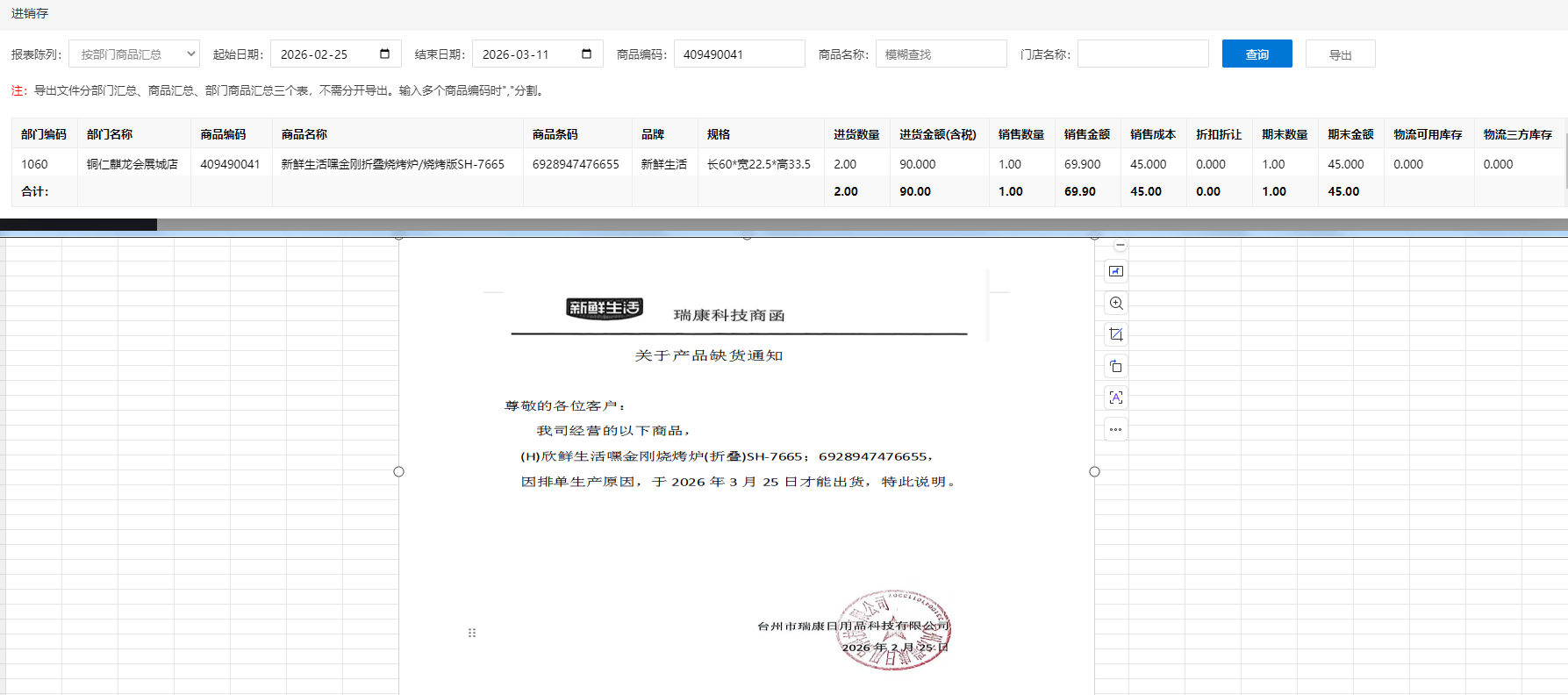Viewport: 1568px width, 695px height.
Task: Open calendar picker for 结束日期
Action: [586, 54]
